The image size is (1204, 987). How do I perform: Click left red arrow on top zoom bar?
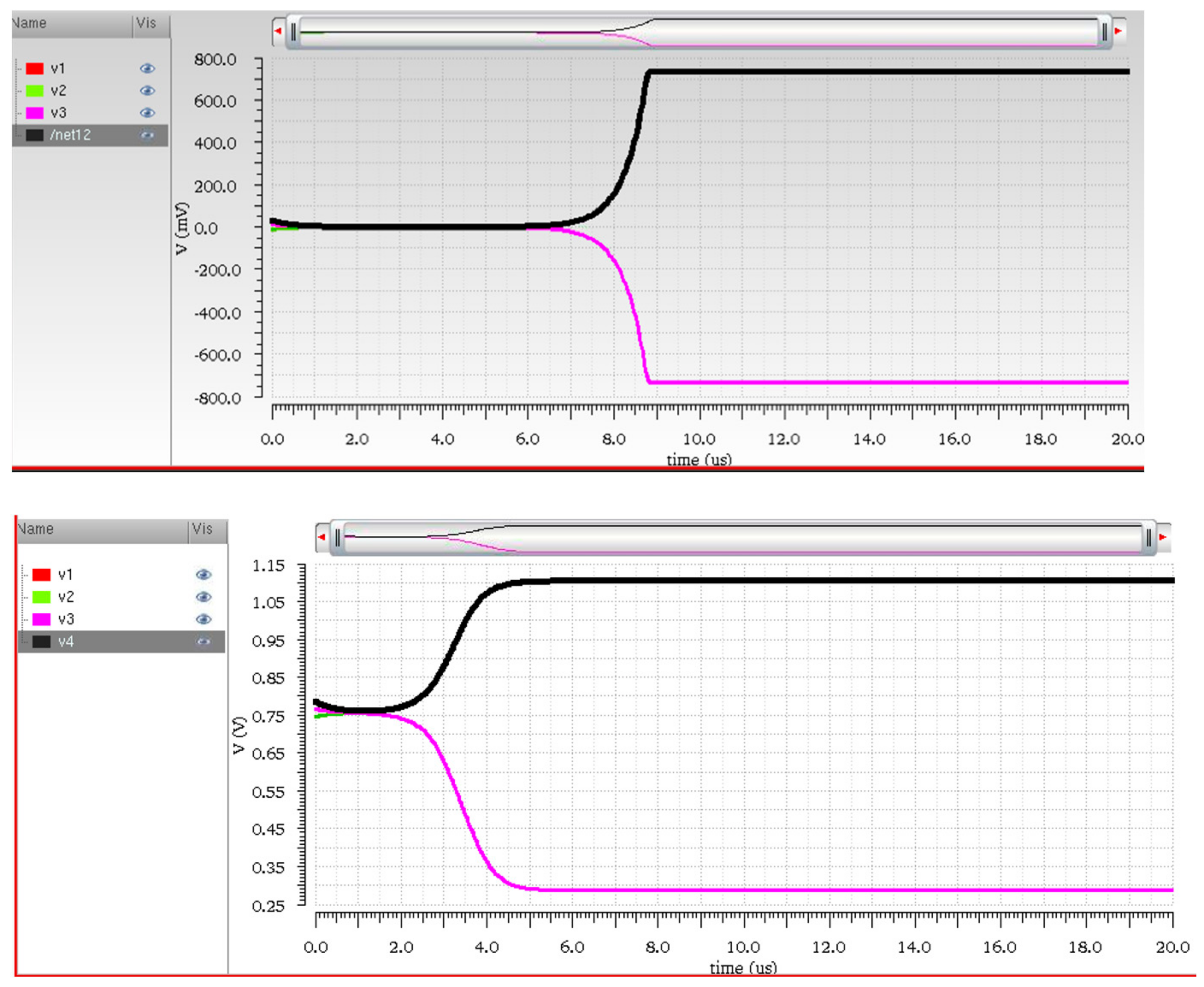pyautogui.click(x=278, y=31)
